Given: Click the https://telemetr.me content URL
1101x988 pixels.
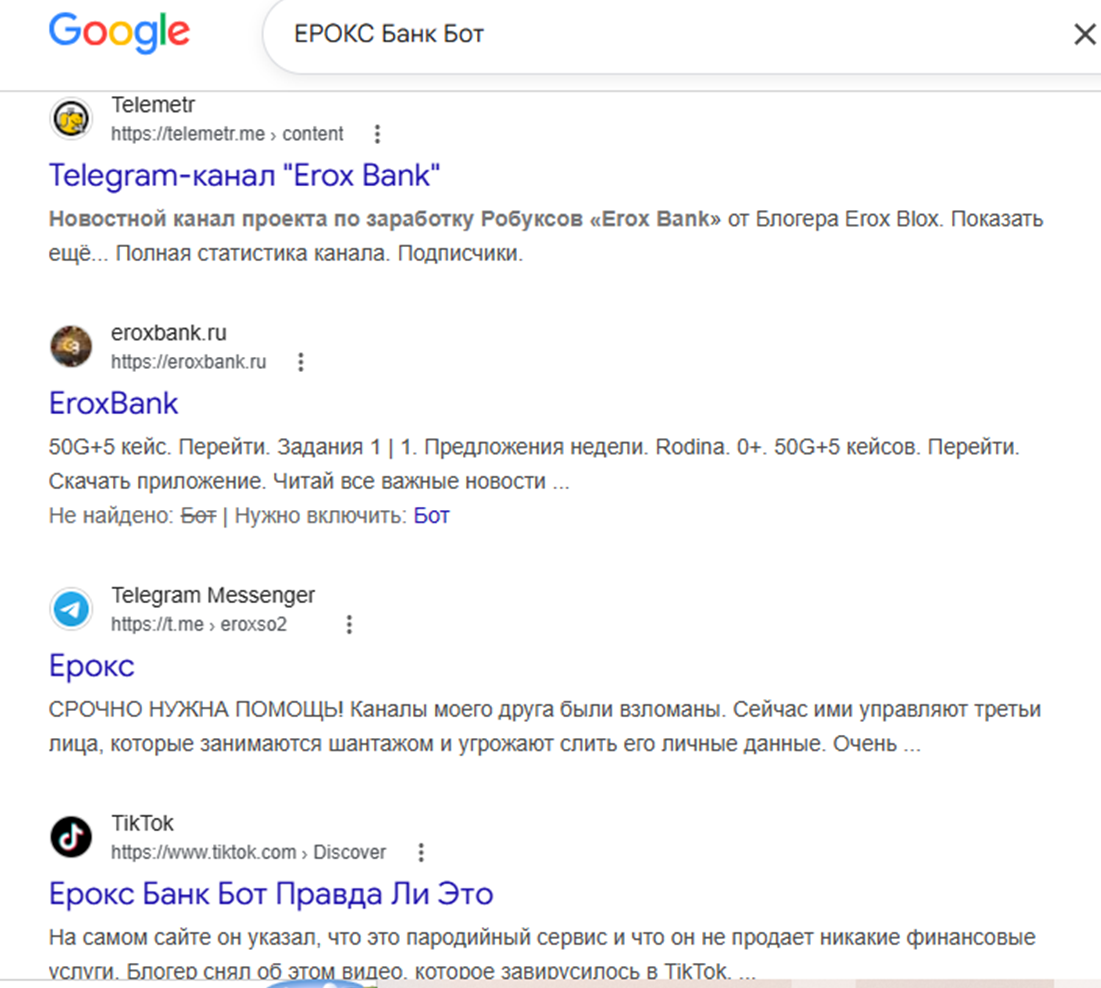Looking at the screenshot, I should click(x=228, y=134).
